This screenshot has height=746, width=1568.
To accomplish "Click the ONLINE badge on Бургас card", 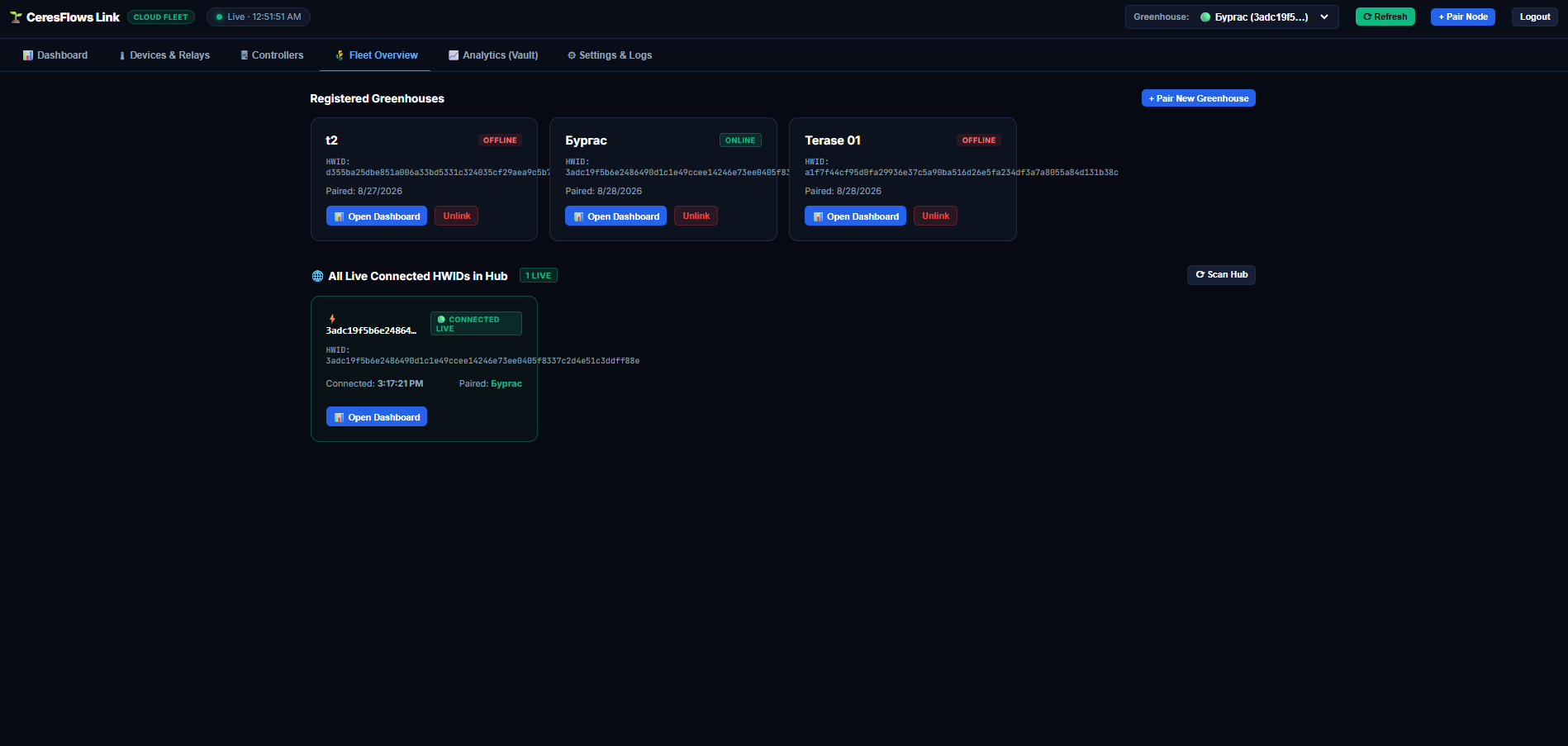I will pyautogui.click(x=740, y=140).
